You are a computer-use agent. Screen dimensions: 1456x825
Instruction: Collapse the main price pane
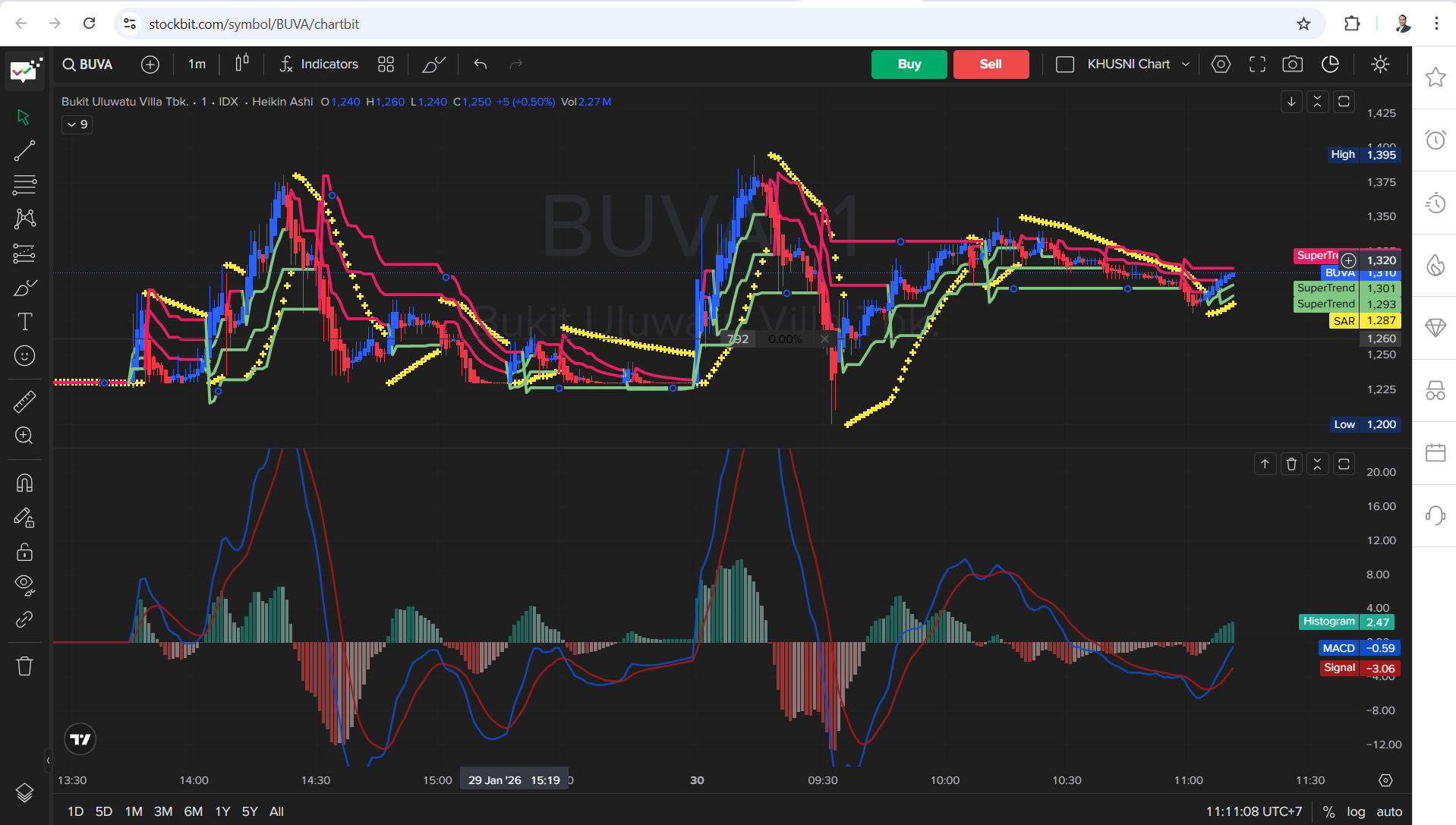tap(1318, 102)
